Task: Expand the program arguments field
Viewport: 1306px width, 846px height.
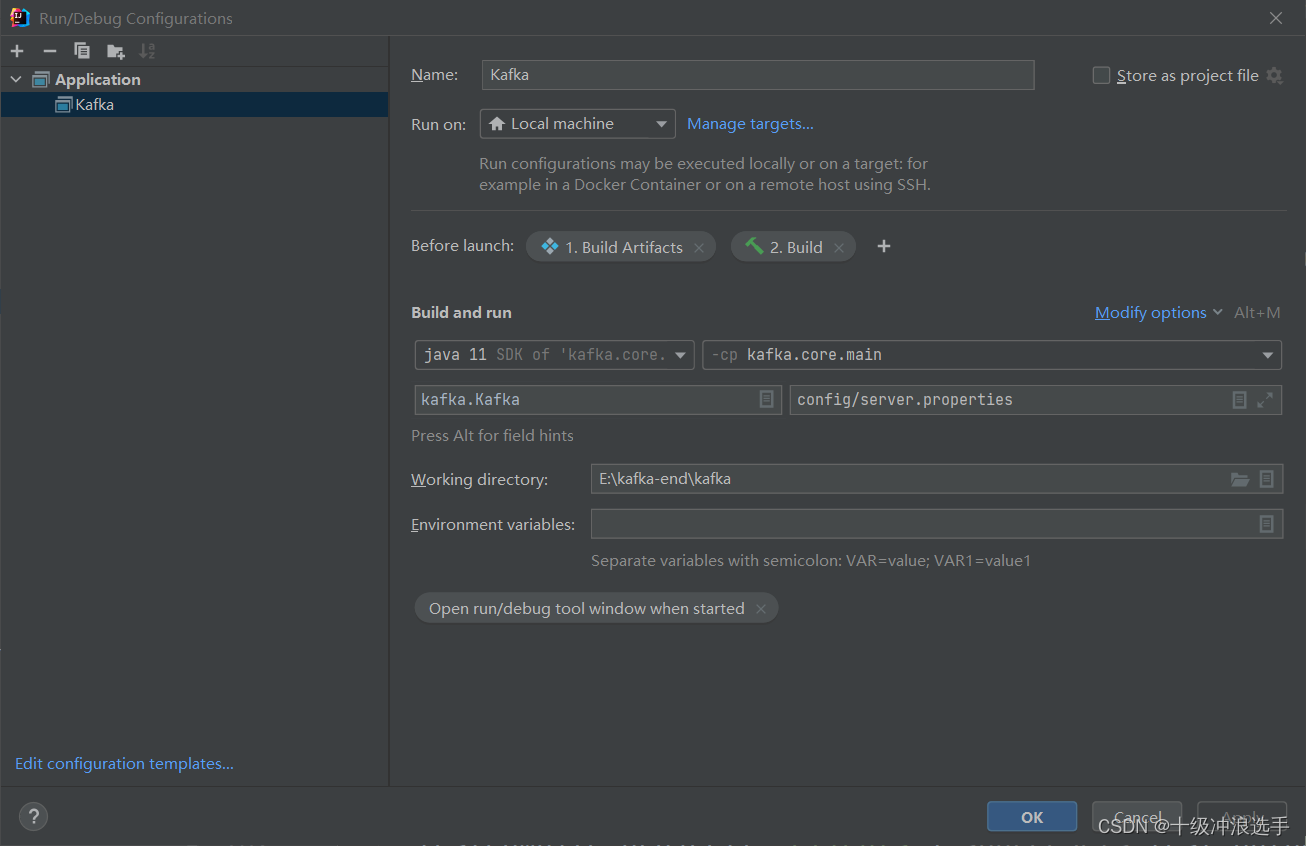Action: click(x=1265, y=399)
